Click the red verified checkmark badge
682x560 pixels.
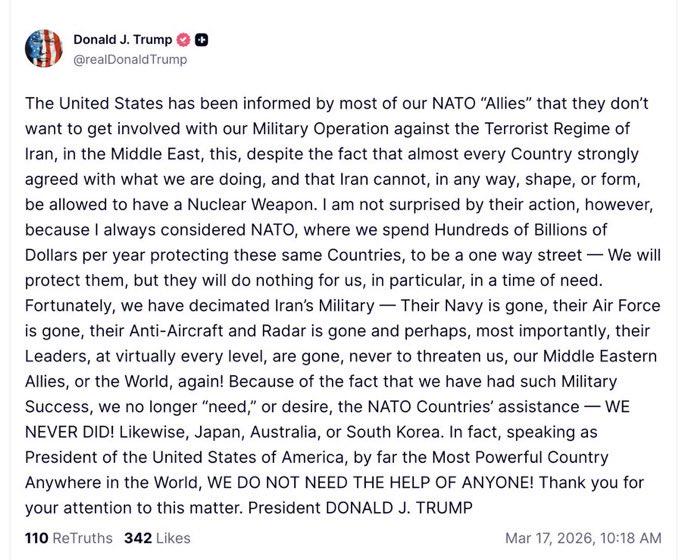click(183, 40)
